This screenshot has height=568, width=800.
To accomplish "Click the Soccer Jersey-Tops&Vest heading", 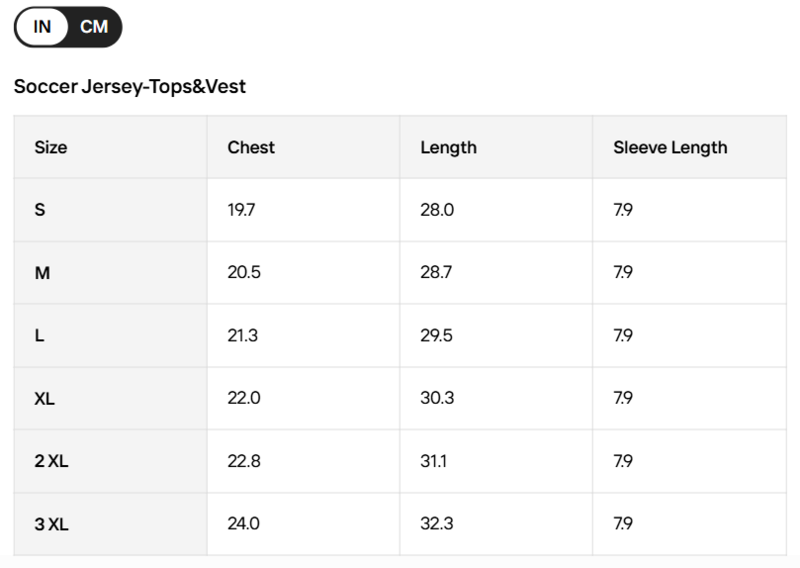I will 130,87.
